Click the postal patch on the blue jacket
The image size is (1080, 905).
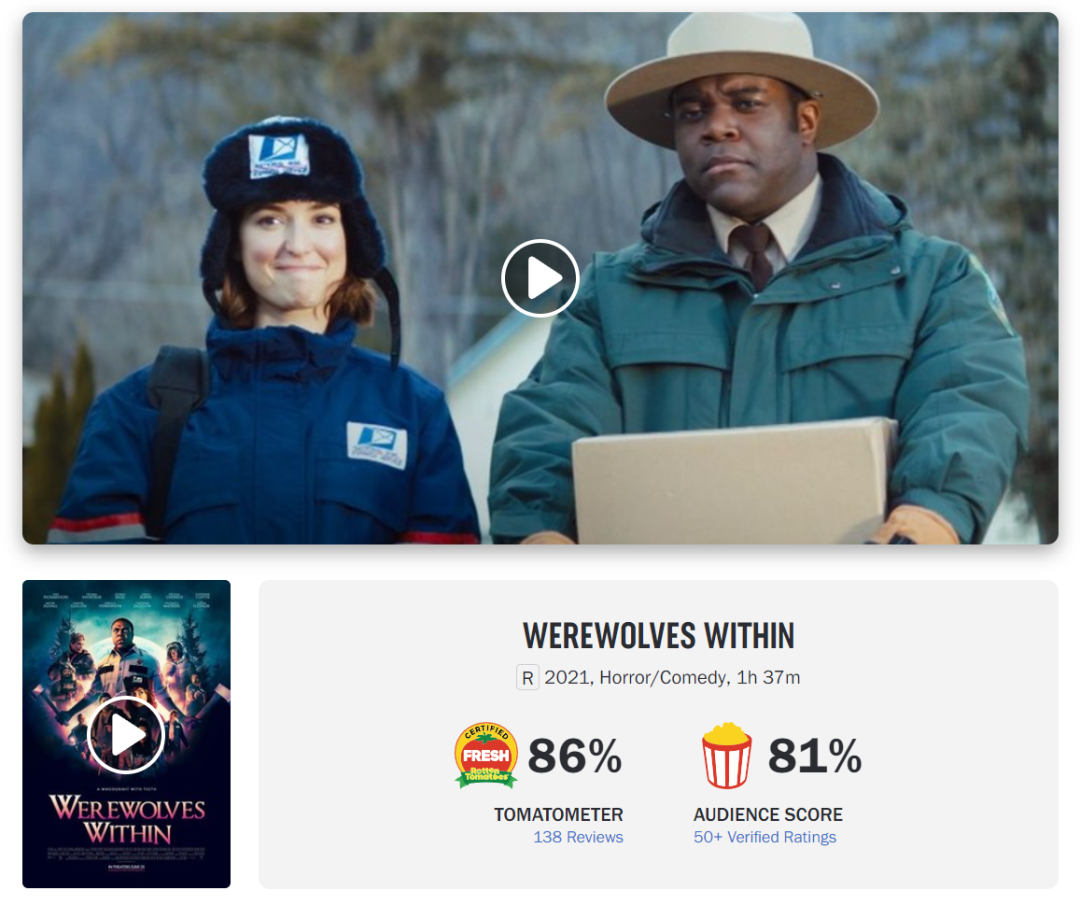point(376,445)
